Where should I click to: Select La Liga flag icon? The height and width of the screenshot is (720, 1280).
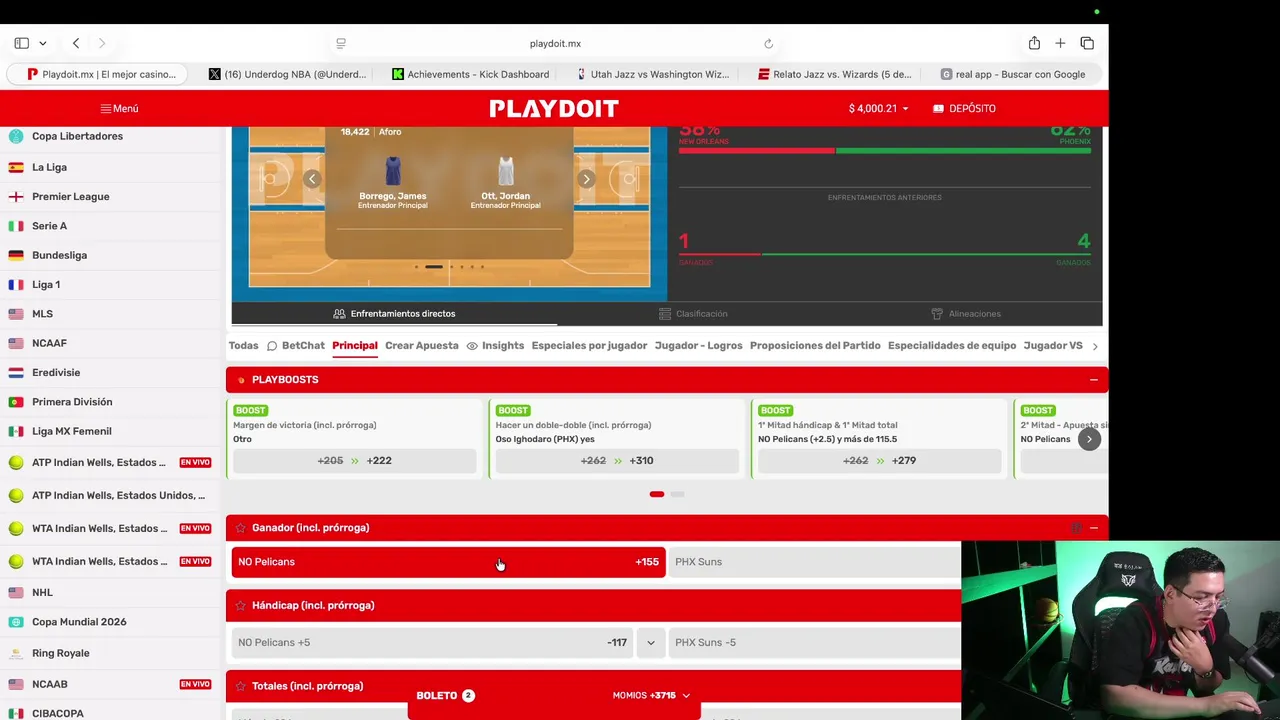tap(16, 167)
